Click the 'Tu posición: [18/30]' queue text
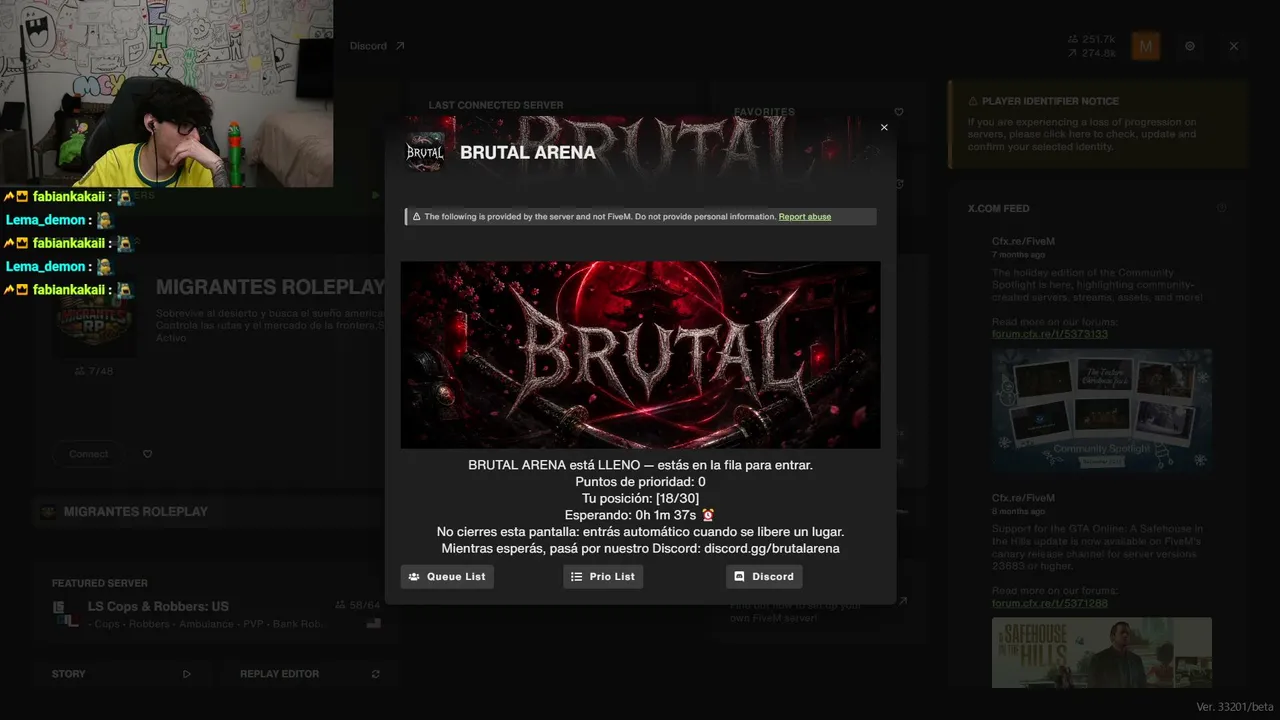This screenshot has height=720, width=1280. (x=641, y=498)
